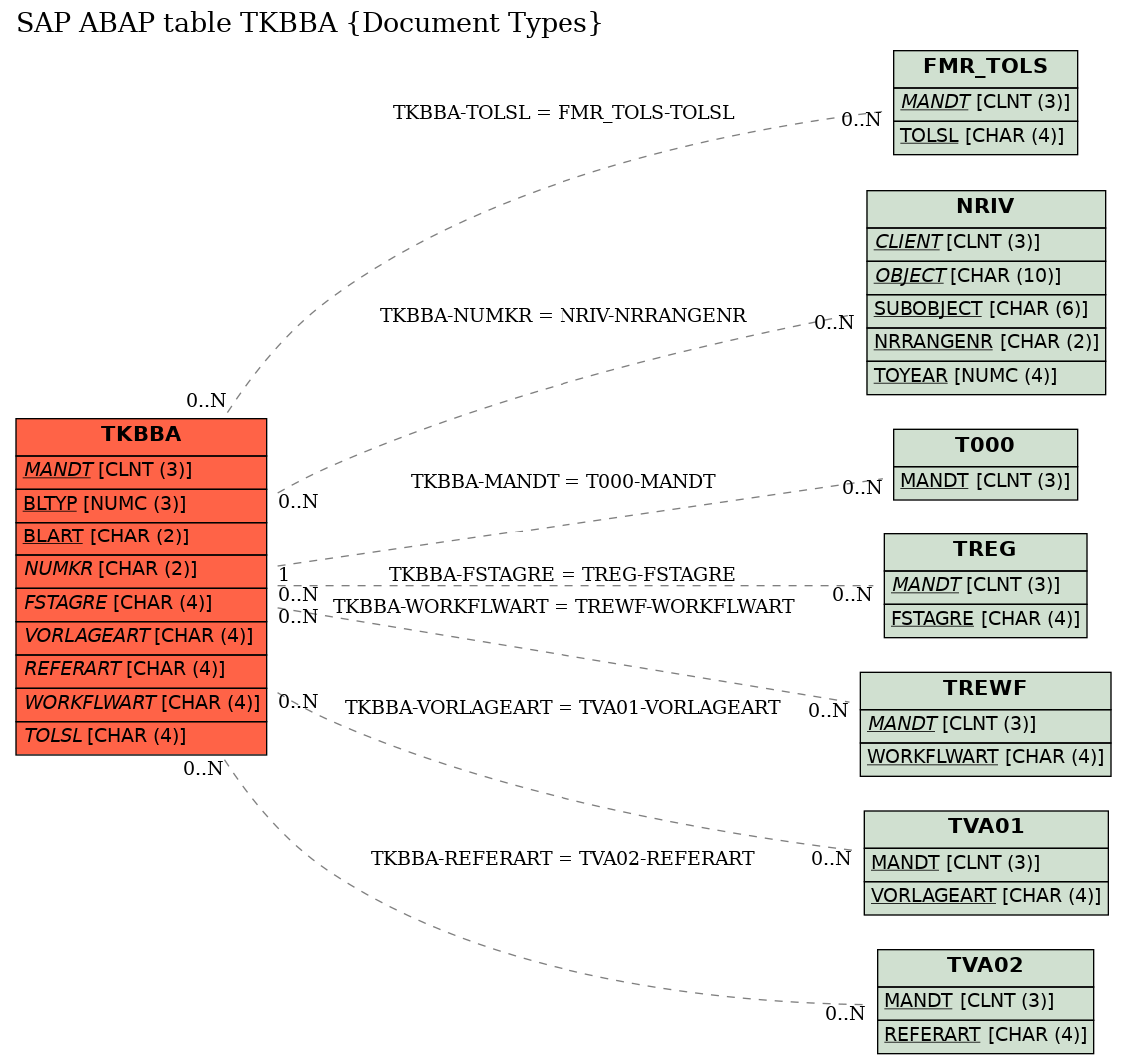
Task: Pick the SUBOBJECT [CHAR (6)] row
Action: pyautogui.click(x=986, y=311)
